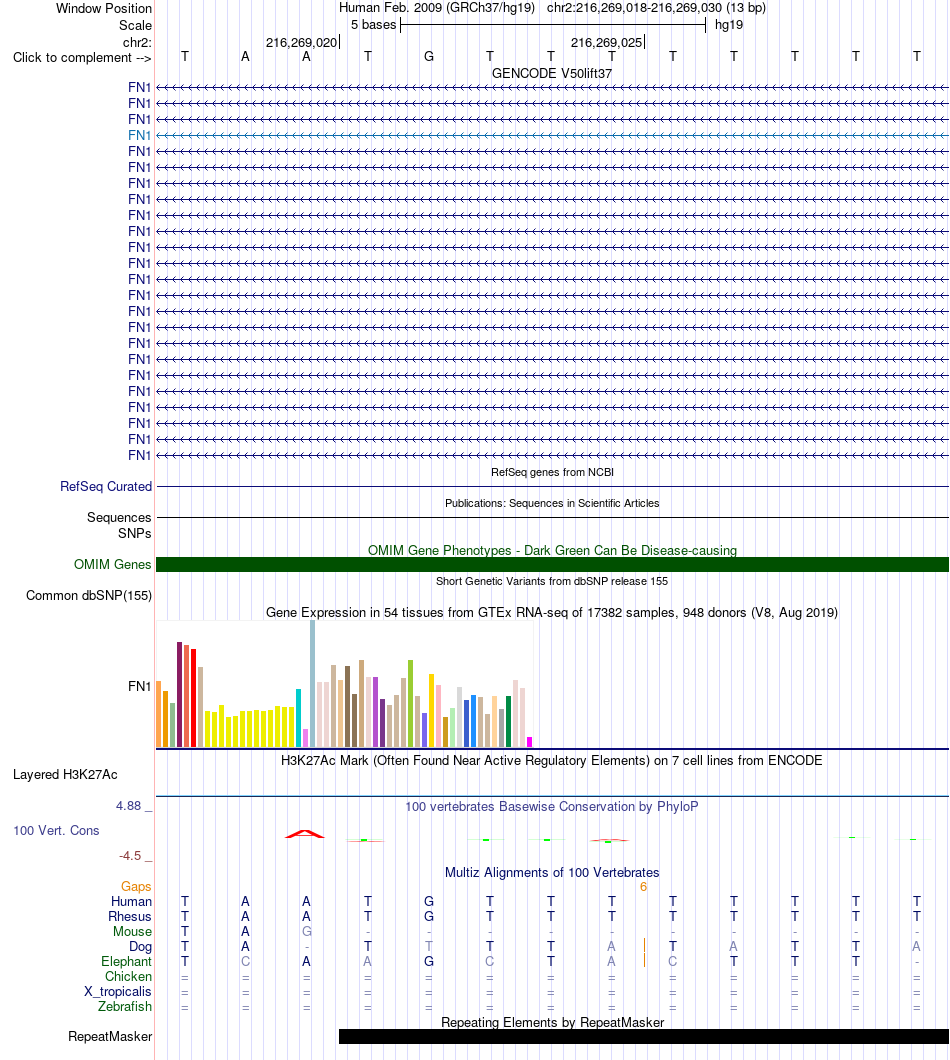Click the '216,269,020' position marker
The width and height of the screenshot is (950, 1060).
pos(302,43)
